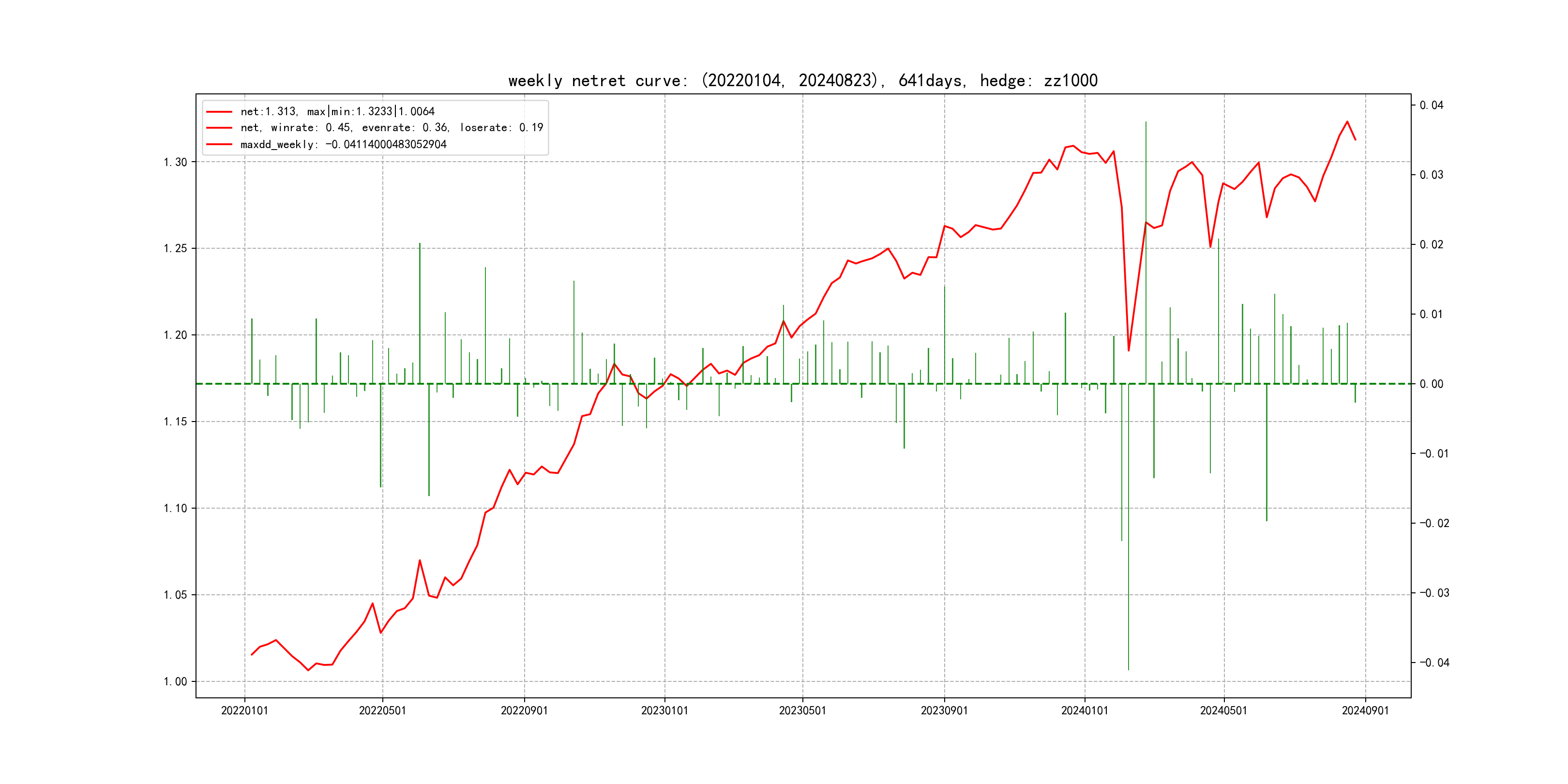1568x784 pixels.
Task: Click x-axis date label 20220101
Action: (x=245, y=710)
